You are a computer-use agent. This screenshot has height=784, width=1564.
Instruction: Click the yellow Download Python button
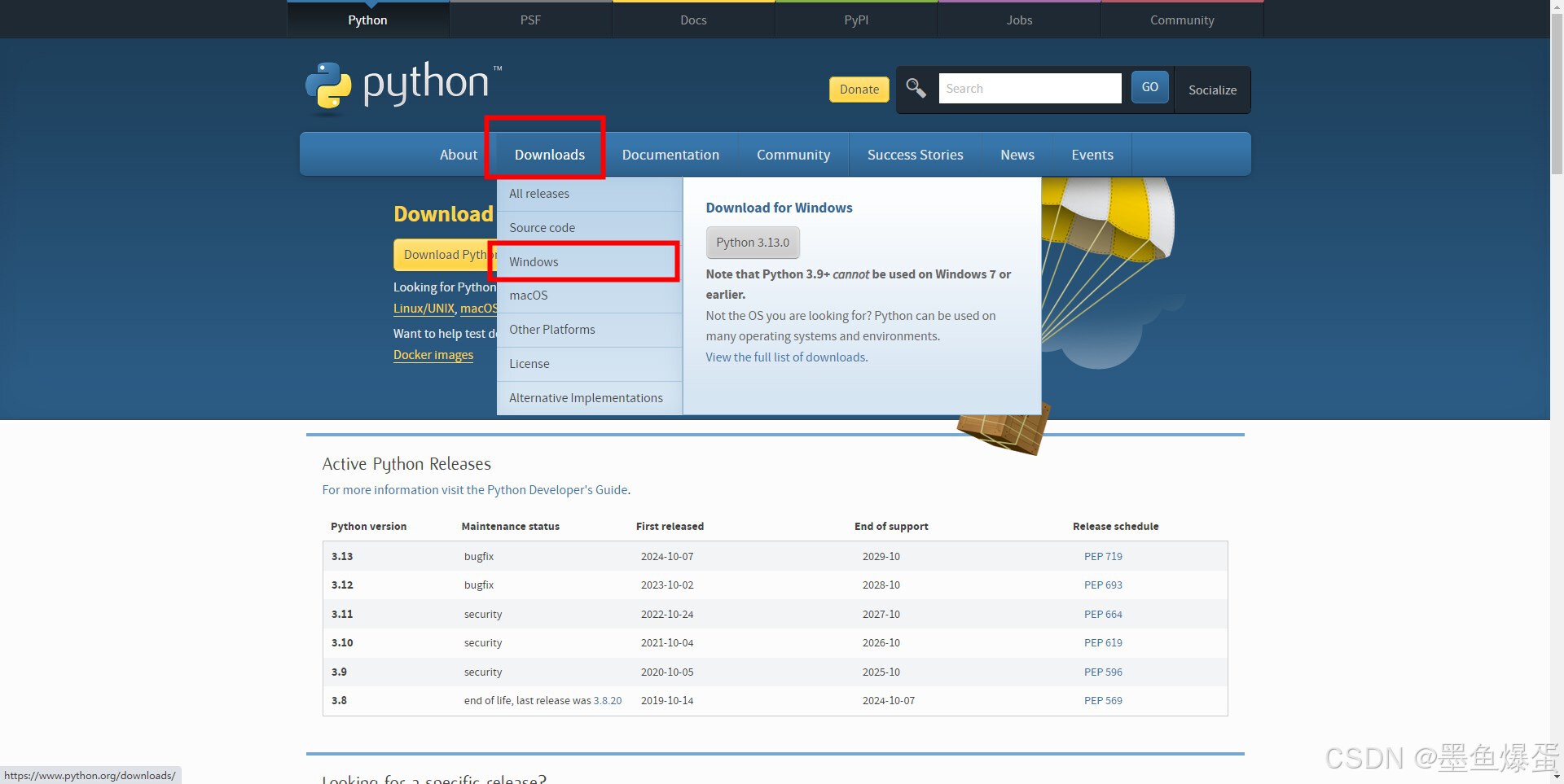[446, 255]
